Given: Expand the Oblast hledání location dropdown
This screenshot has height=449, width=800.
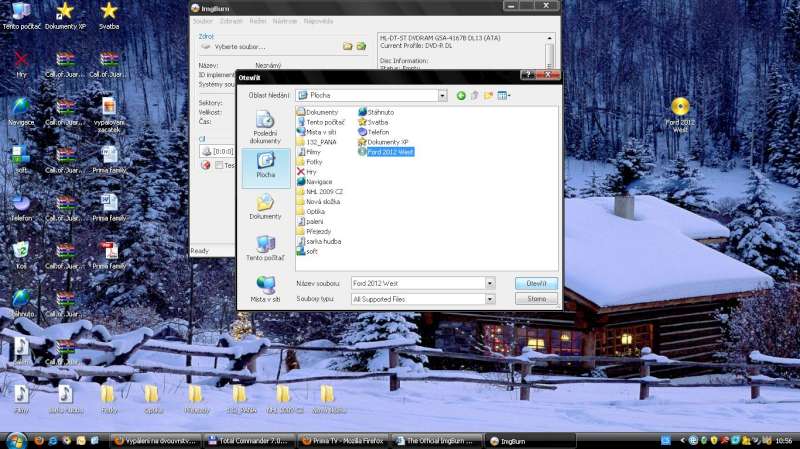Looking at the screenshot, I should click(441, 95).
